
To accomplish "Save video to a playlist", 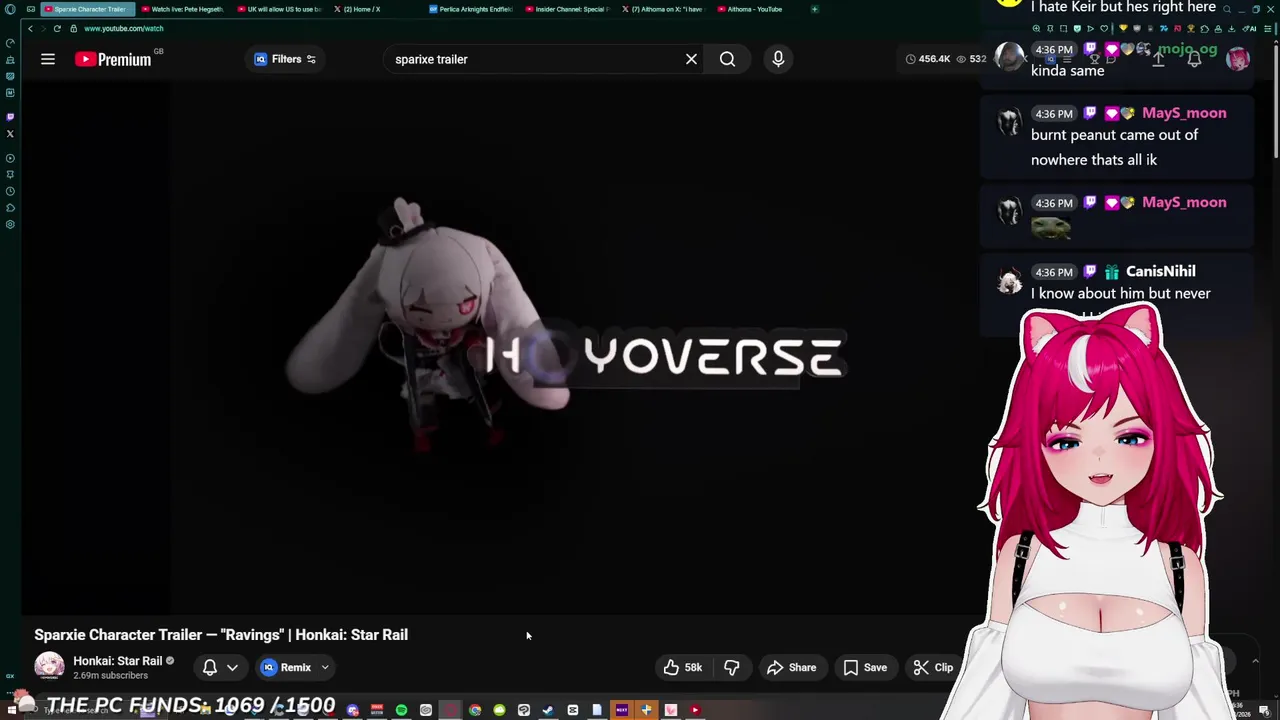I will click(865, 667).
